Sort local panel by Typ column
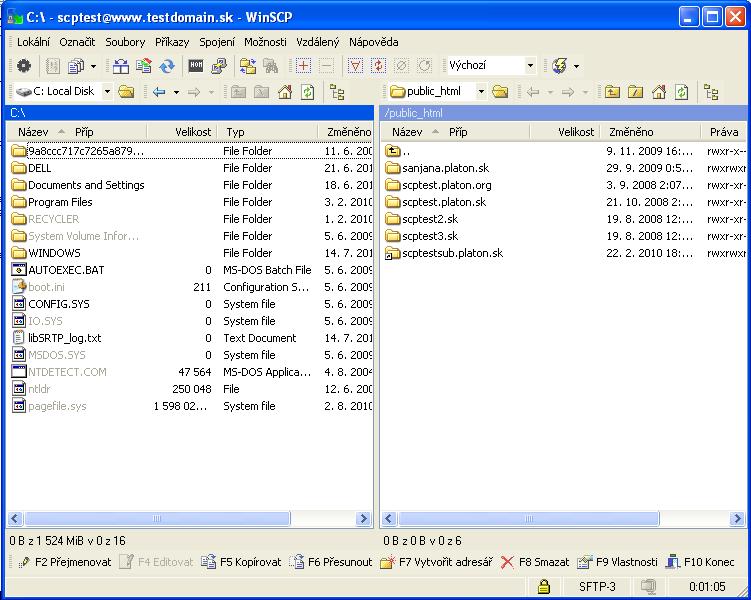 [x=267, y=132]
